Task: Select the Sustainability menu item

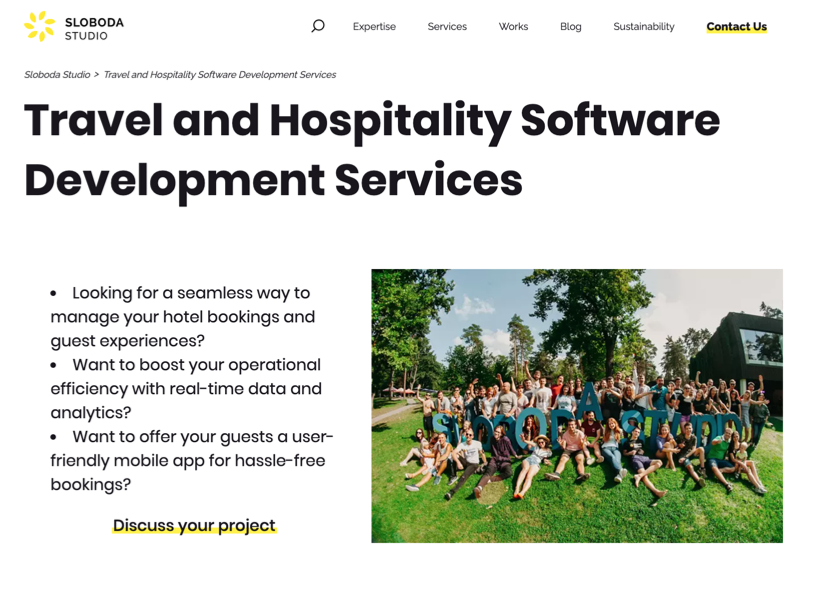Action: [x=643, y=26]
